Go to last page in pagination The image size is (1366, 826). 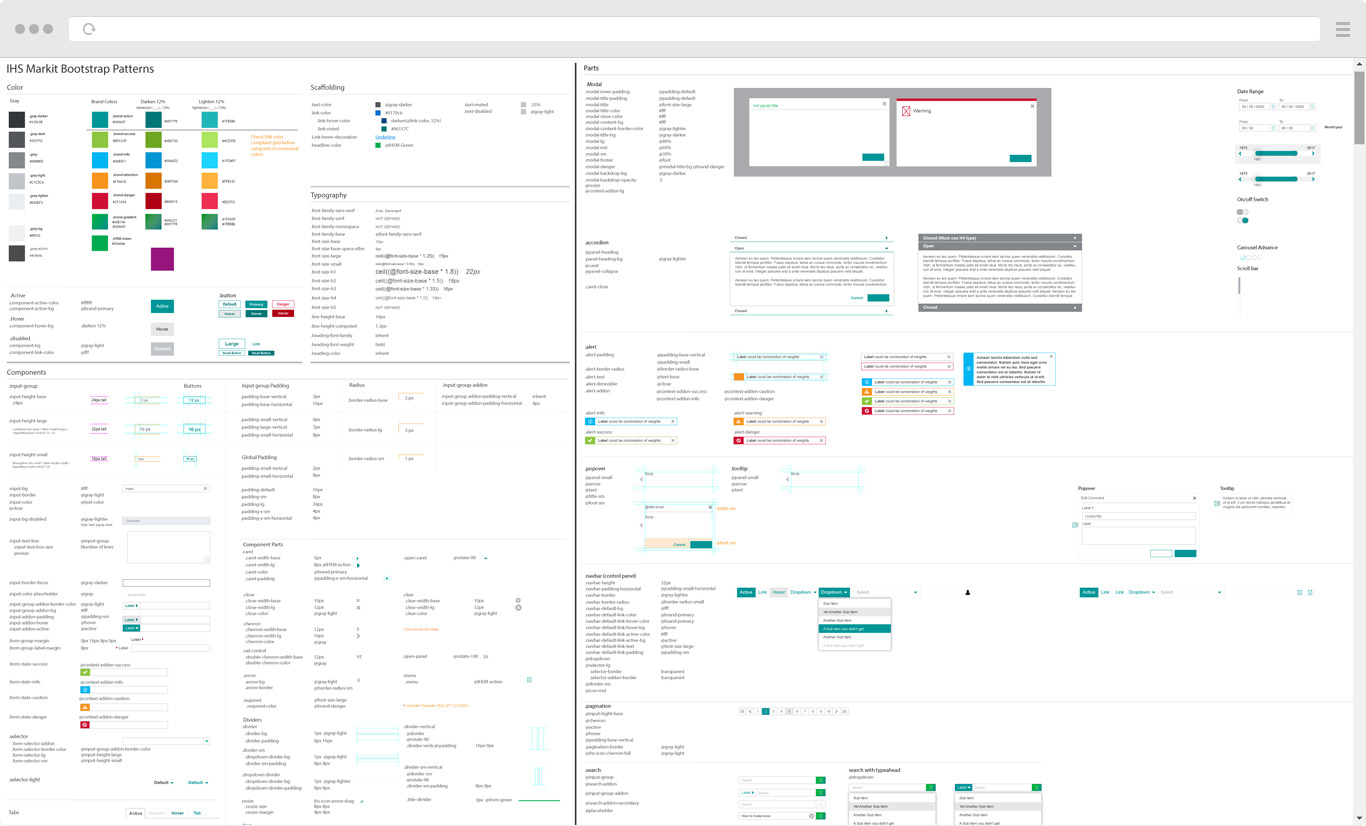(x=845, y=711)
